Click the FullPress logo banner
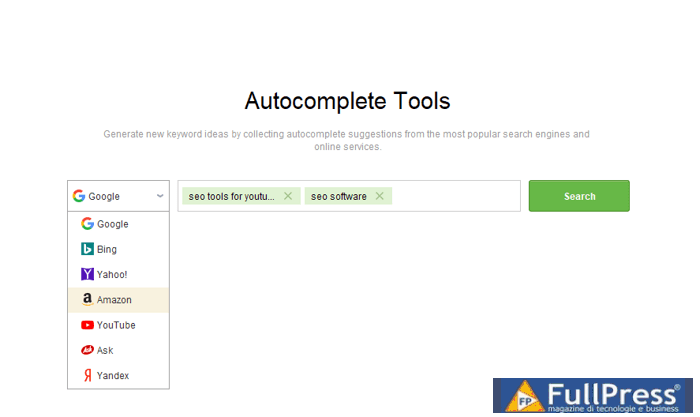 click(x=595, y=397)
